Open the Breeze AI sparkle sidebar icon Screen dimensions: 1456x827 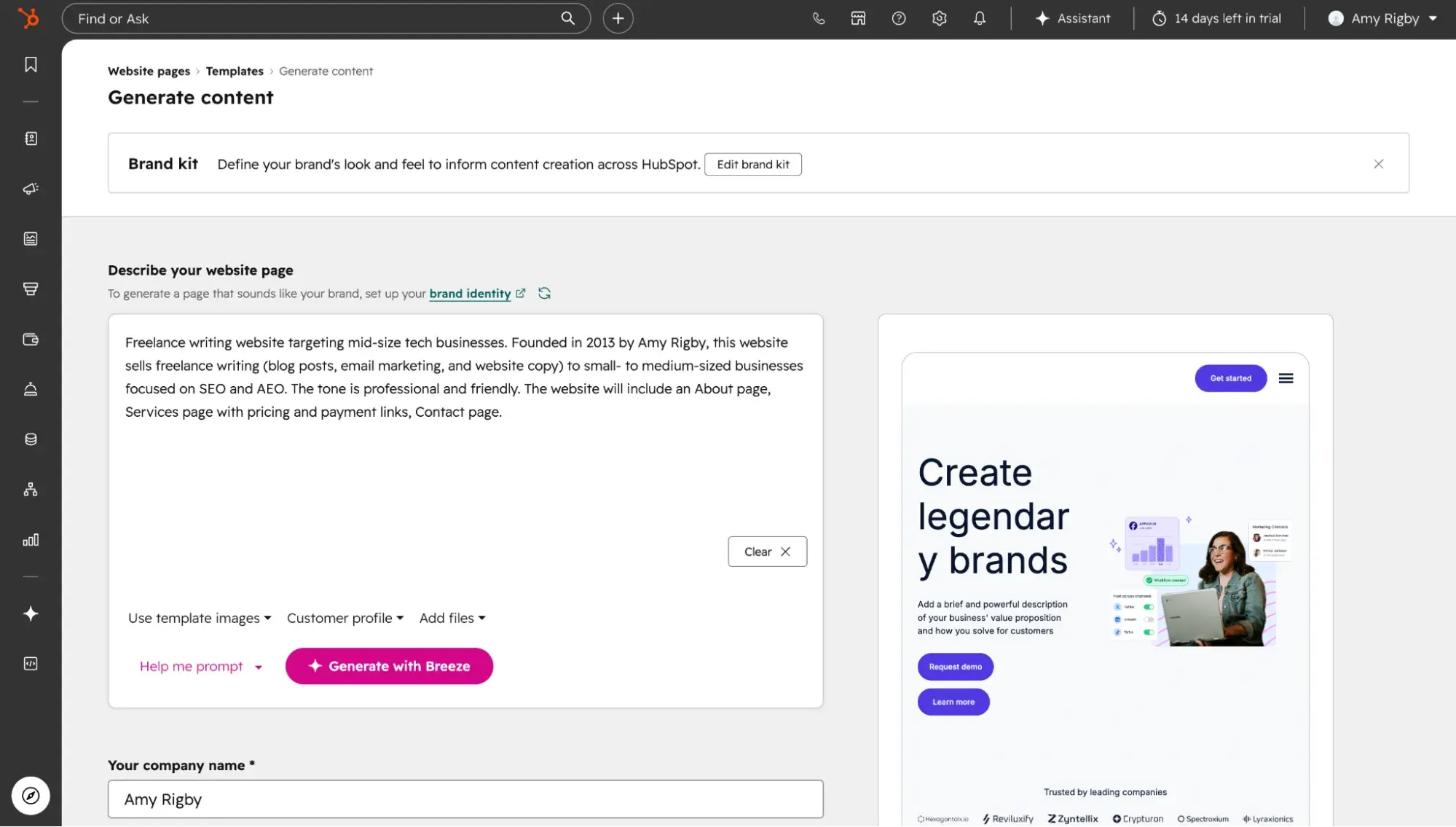(x=31, y=614)
